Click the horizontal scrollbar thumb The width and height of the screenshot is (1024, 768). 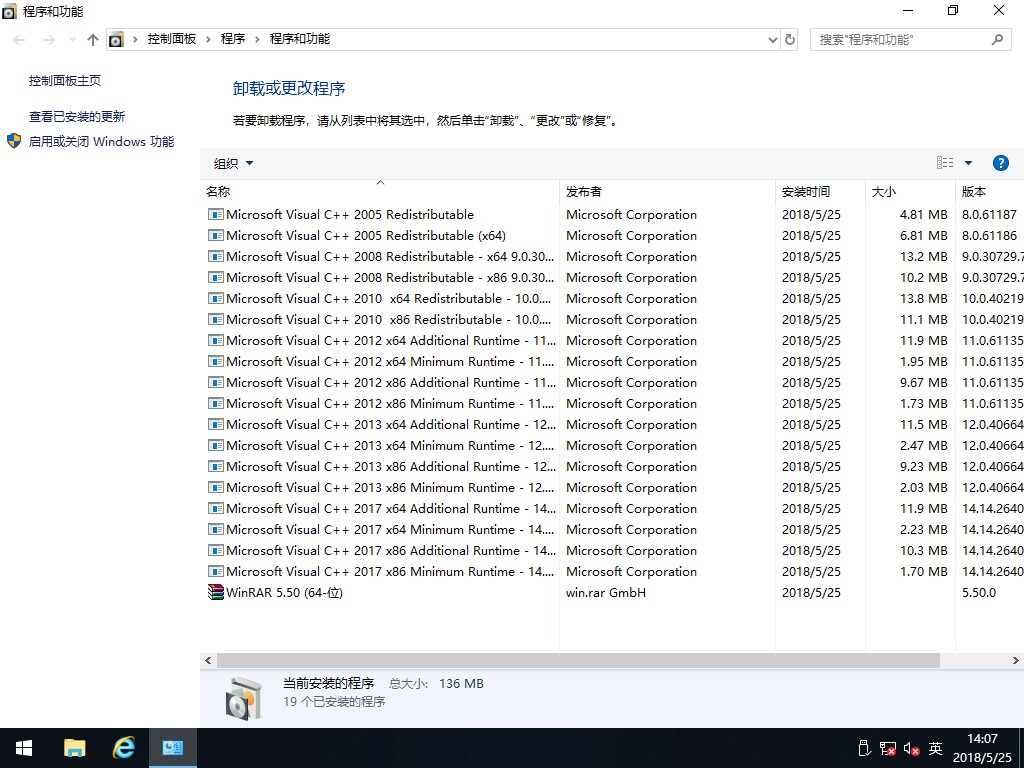pos(578,660)
